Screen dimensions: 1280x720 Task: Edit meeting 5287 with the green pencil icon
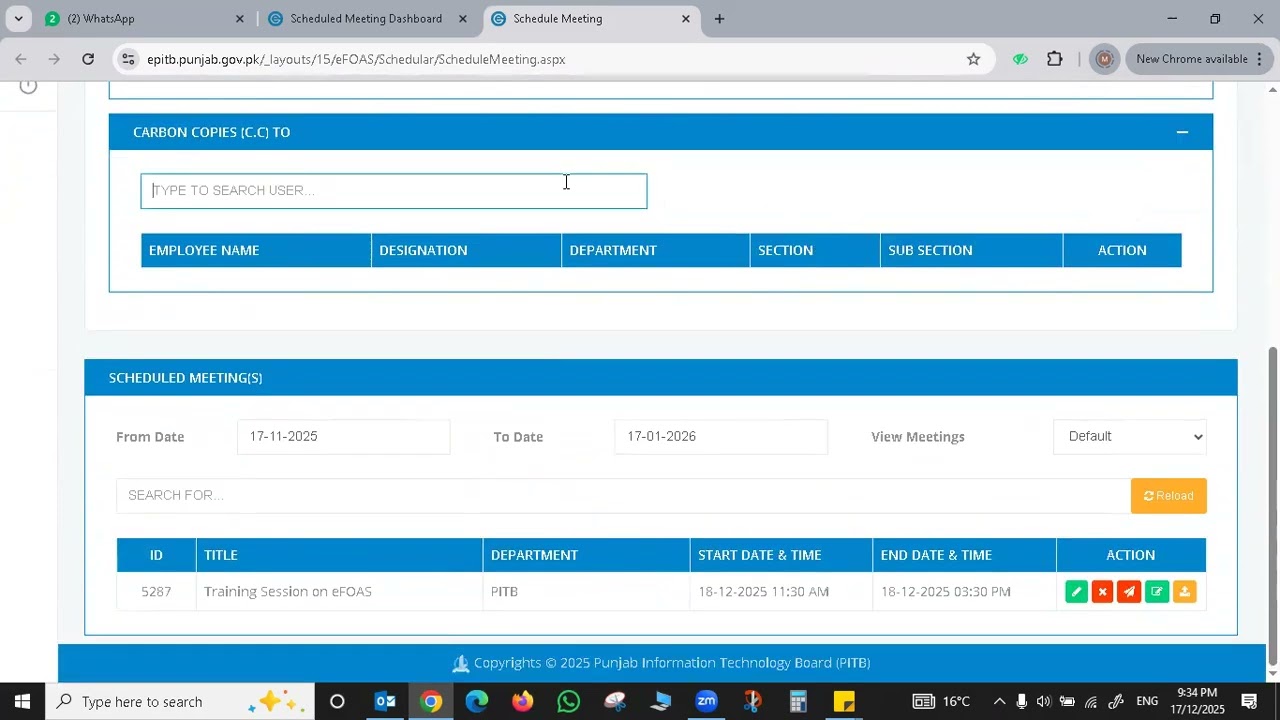(x=1076, y=592)
